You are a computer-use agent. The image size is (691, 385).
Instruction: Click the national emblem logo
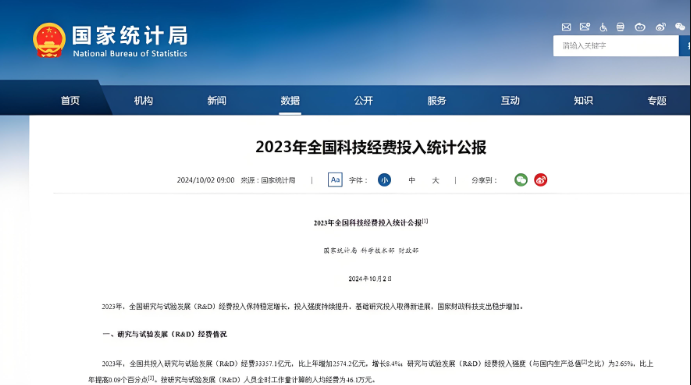(x=49, y=40)
